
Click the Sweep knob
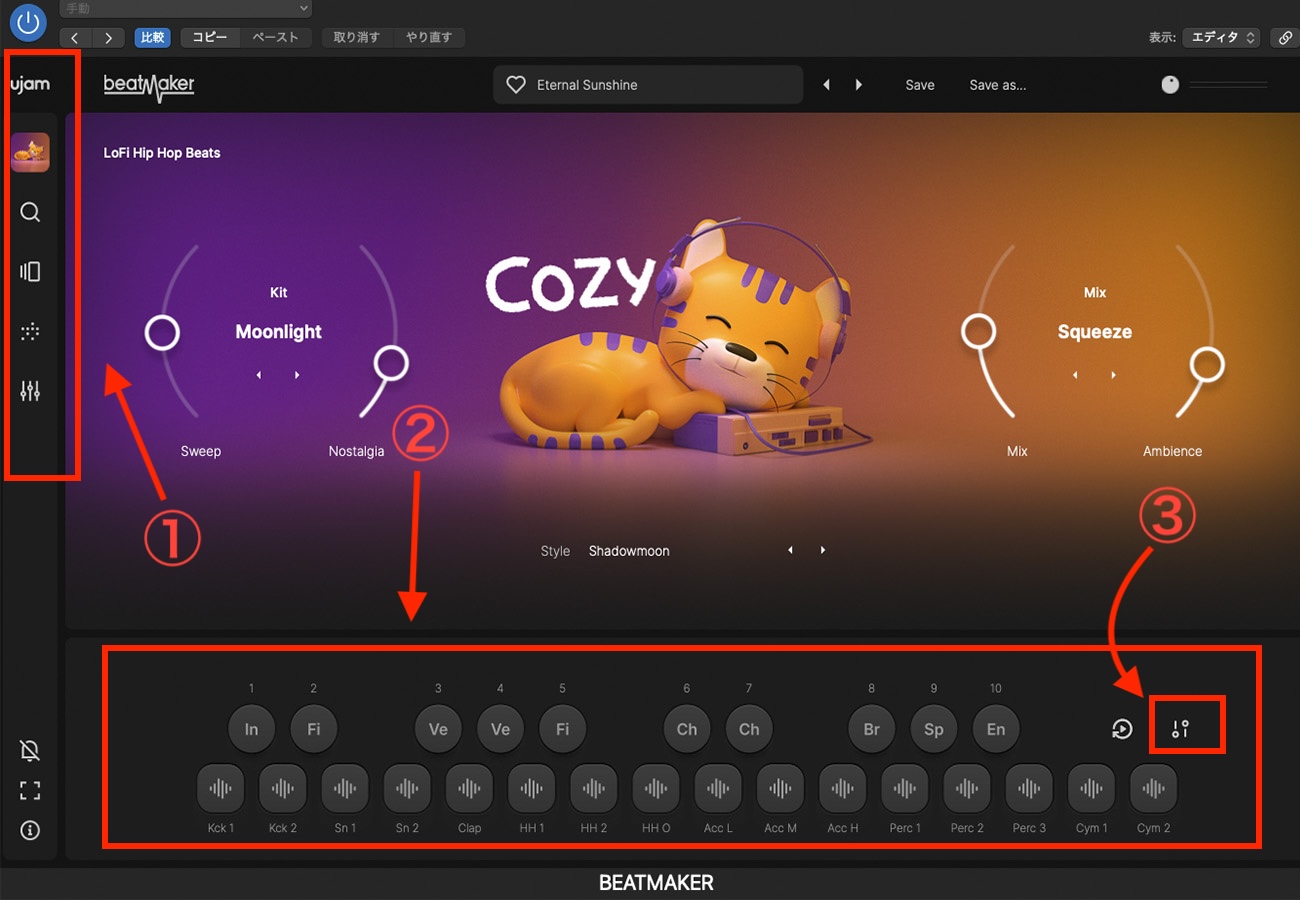click(162, 333)
